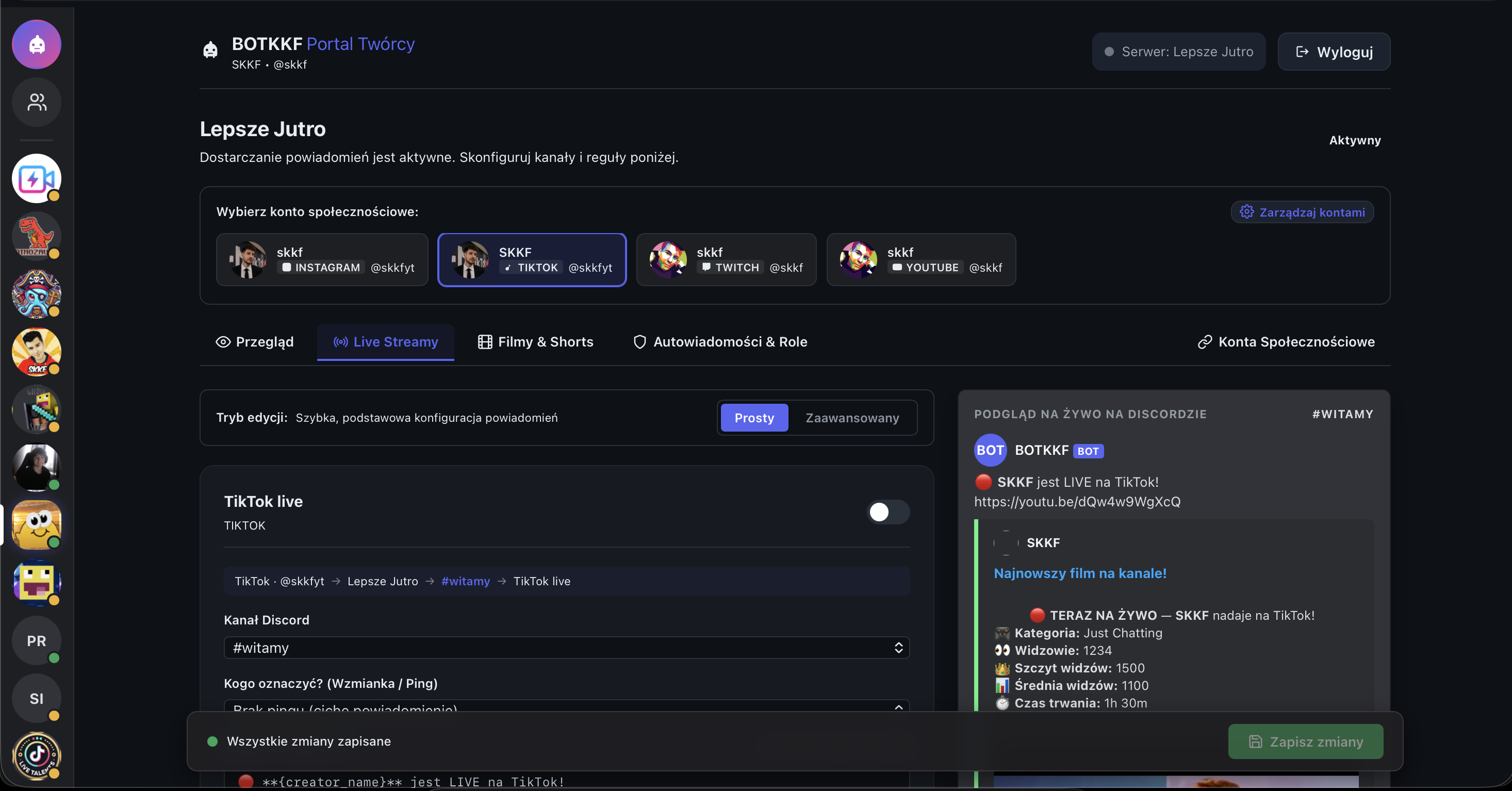Select the red dinosaur server icon
This screenshot has width=1512, height=791.
pos(37,236)
